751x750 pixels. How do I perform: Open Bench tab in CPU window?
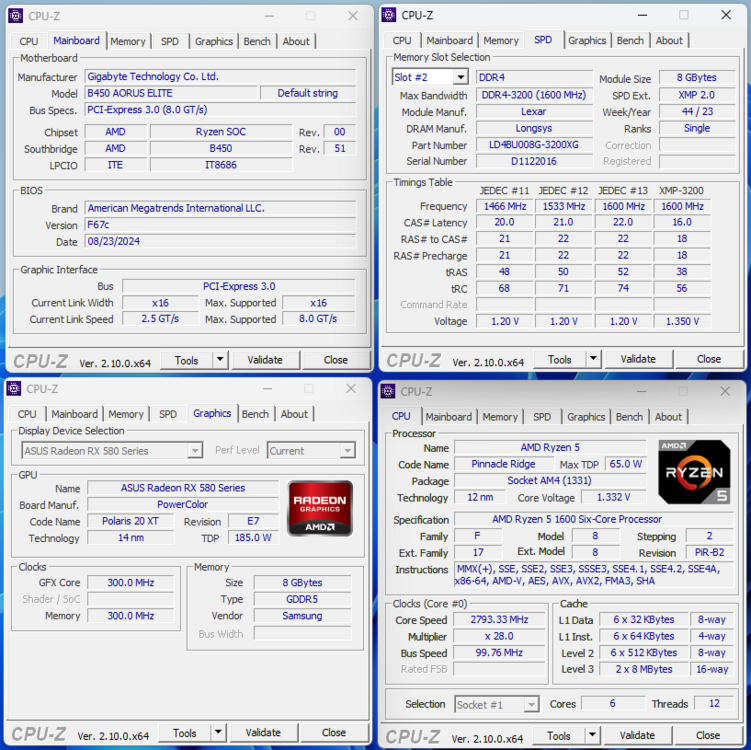pos(629,417)
